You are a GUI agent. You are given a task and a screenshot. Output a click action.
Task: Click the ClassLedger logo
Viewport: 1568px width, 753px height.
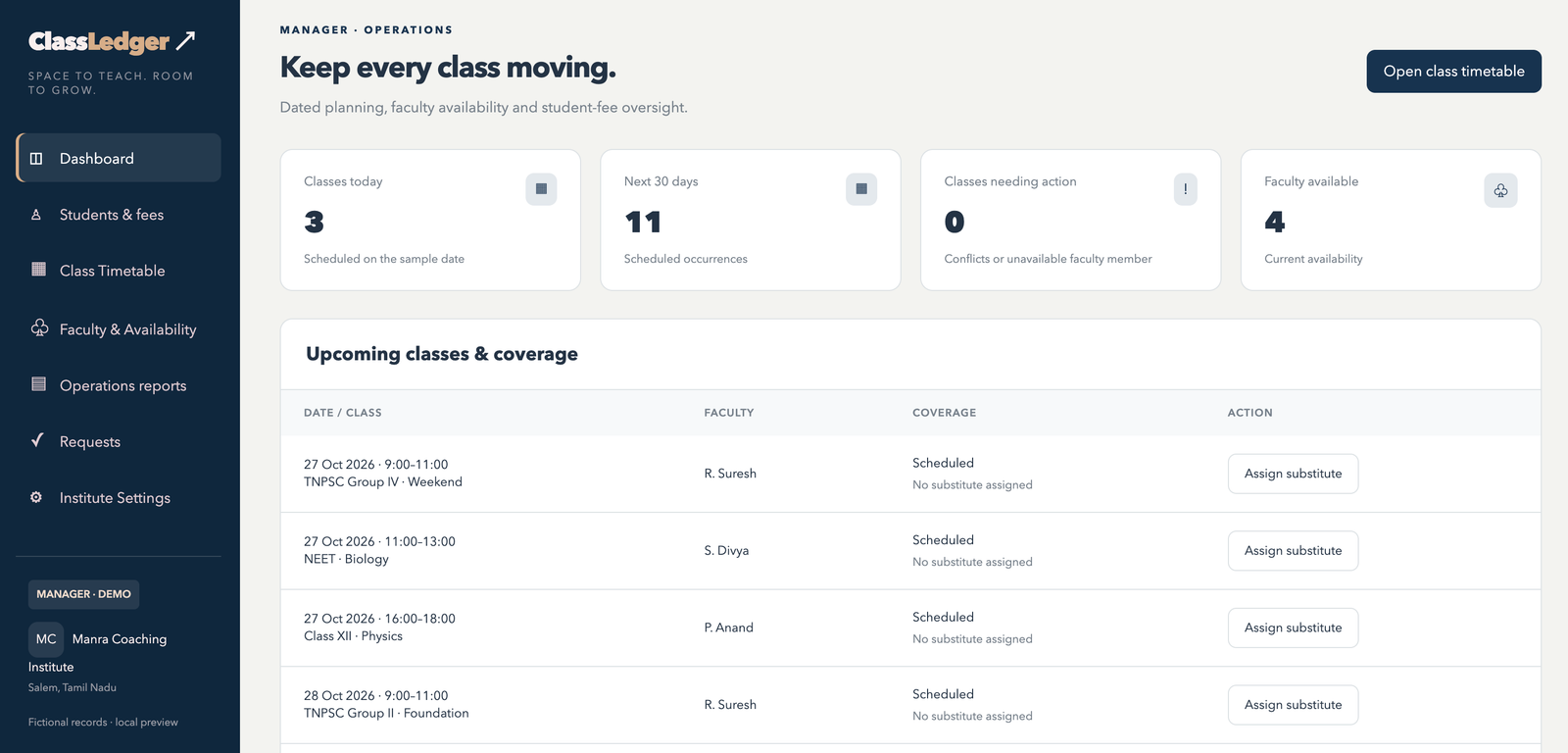(112, 41)
